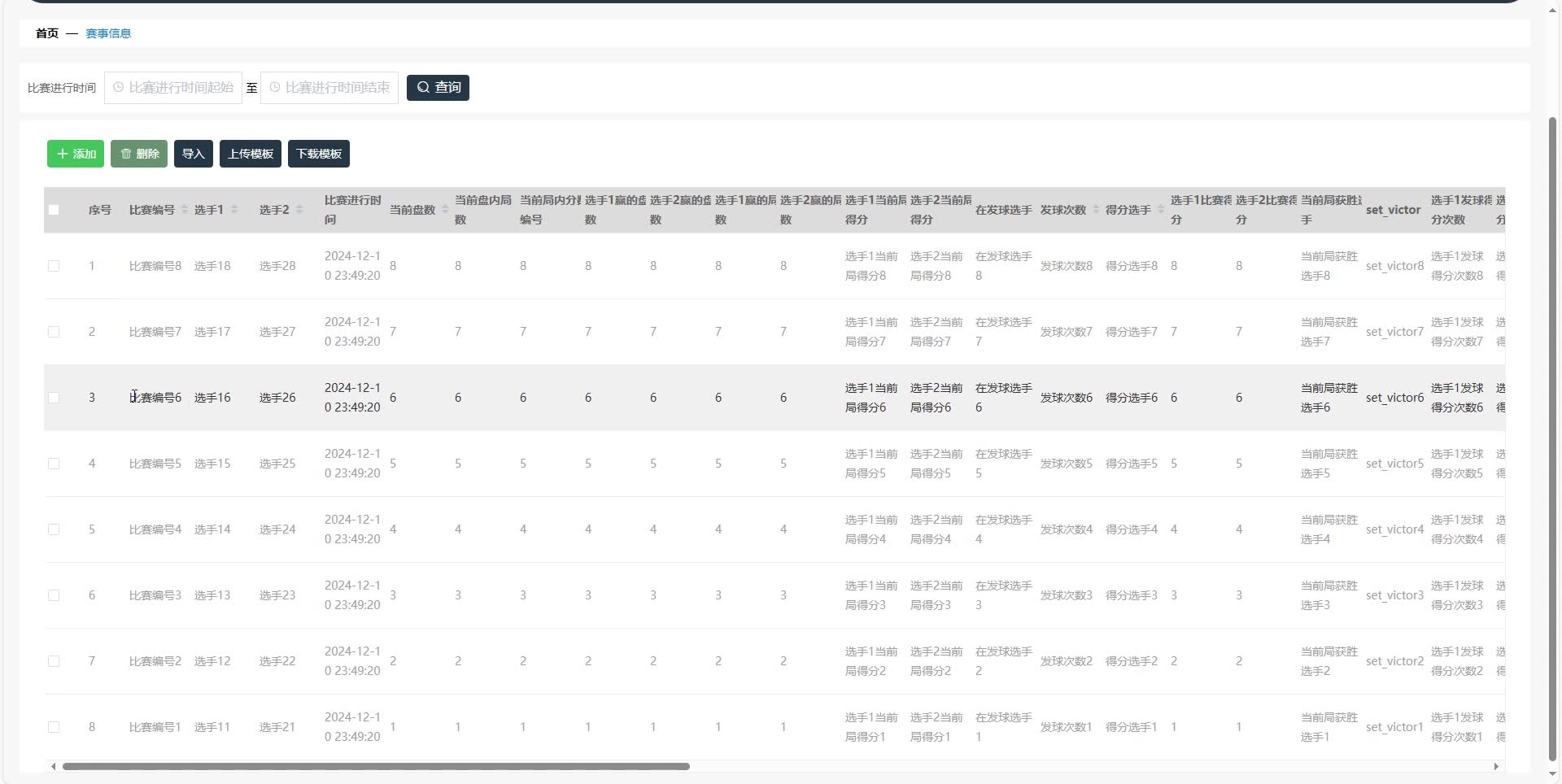Select cell 选手1发球得分次数7
Viewport: 1562px width, 784px height.
(1457, 332)
